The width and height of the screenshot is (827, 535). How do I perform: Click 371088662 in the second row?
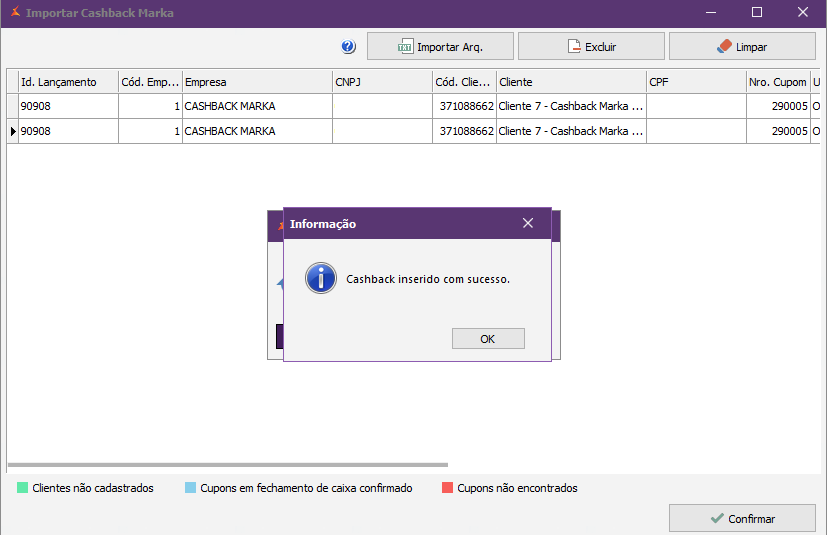tap(464, 131)
